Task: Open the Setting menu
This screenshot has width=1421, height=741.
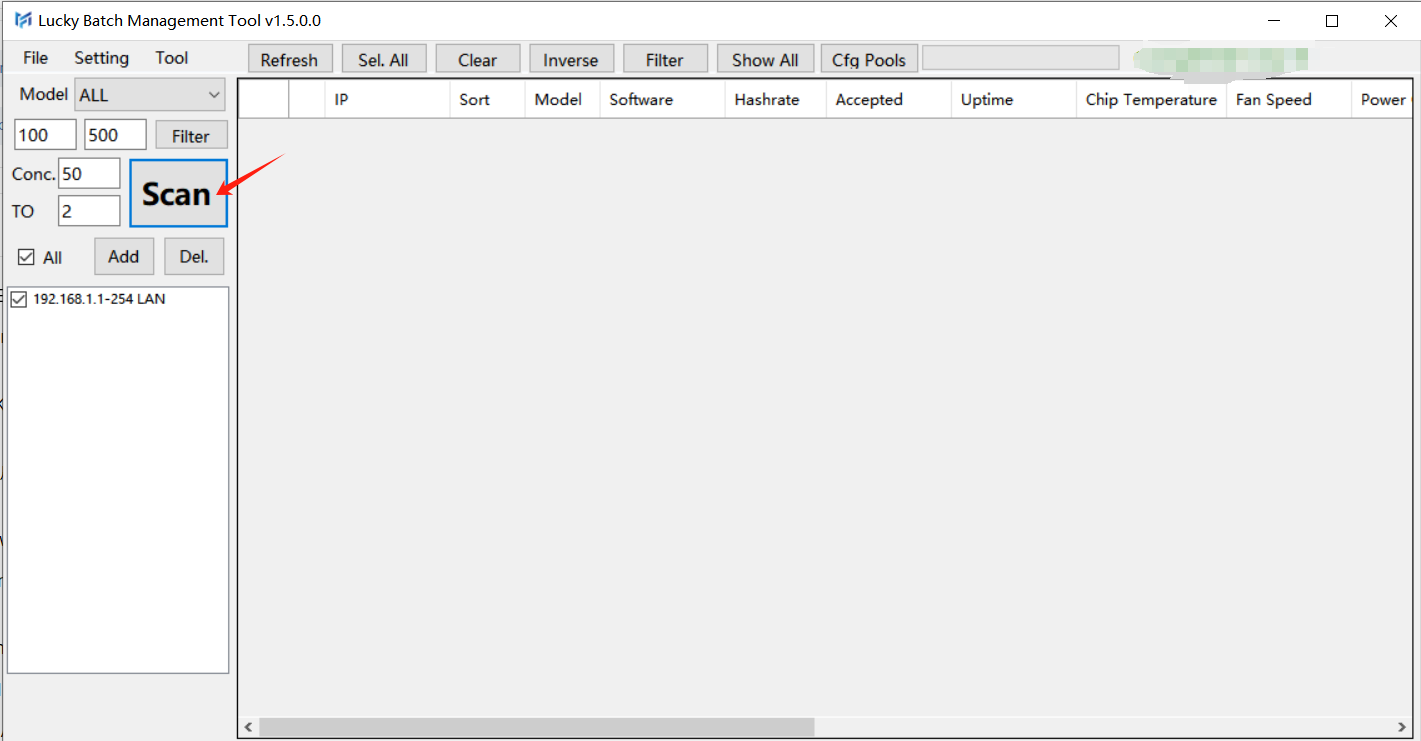Action: click(x=101, y=58)
